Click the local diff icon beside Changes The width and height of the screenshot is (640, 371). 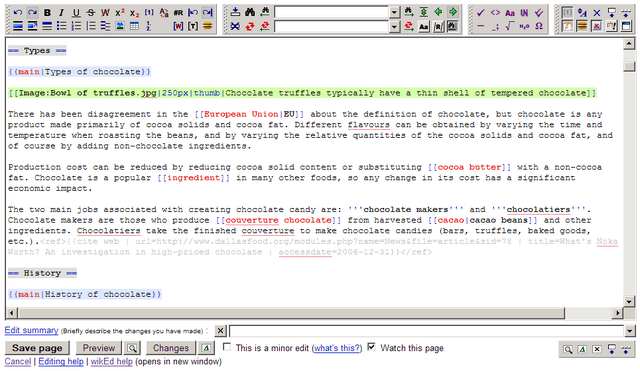[206, 348]
